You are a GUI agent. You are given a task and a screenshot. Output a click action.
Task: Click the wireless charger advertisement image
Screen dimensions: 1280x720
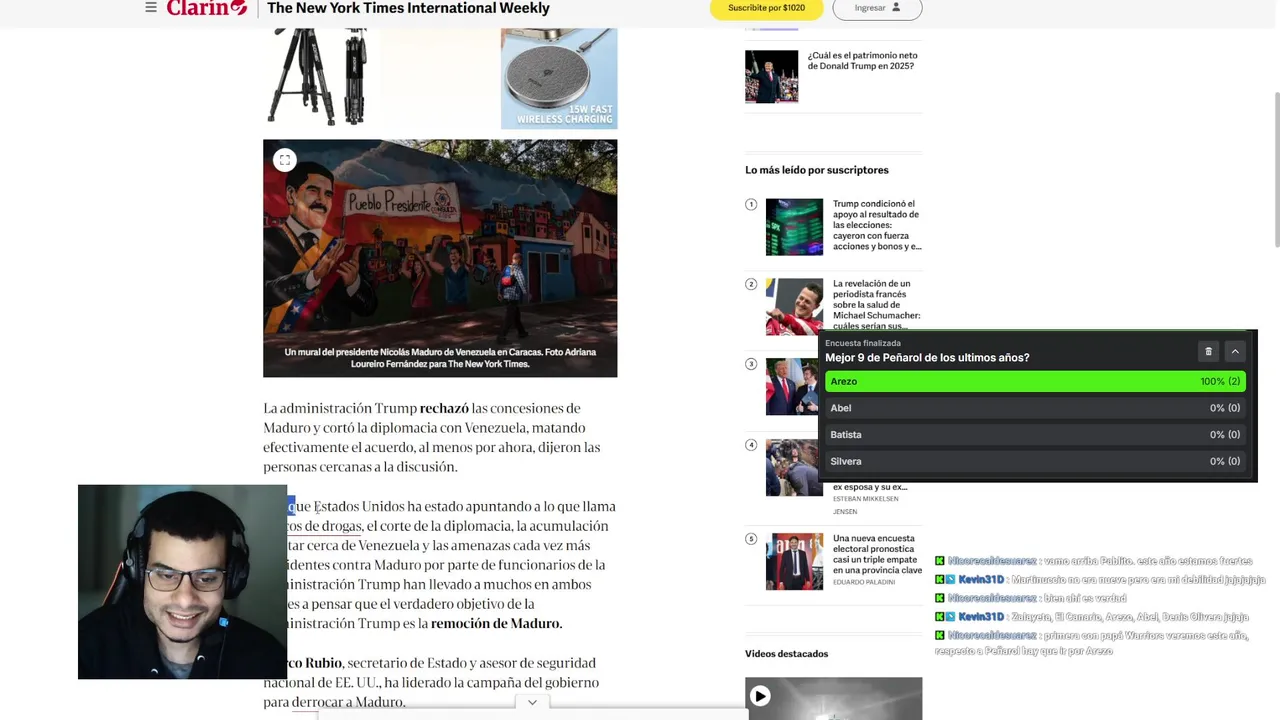(559, 78)
